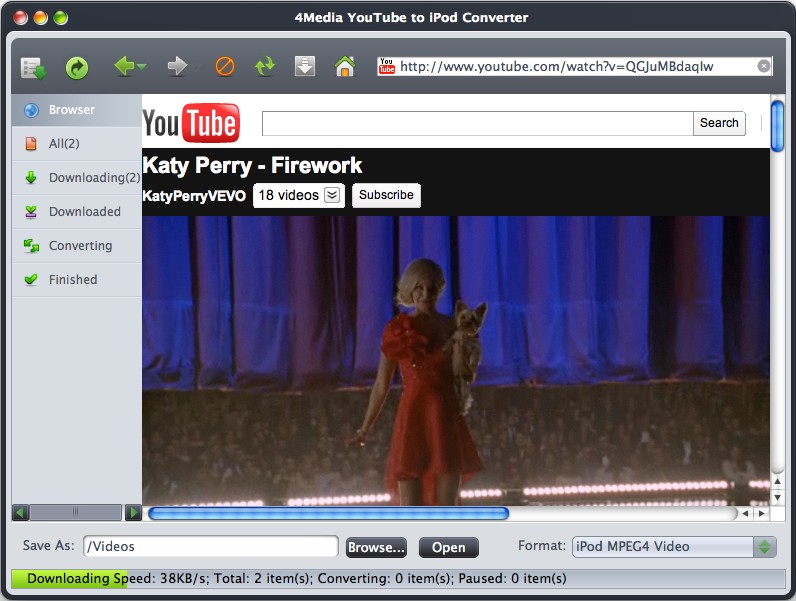This screenshot has height=601, width=796.
Task: Open the back button history arrow
Action: click(143, 66)
